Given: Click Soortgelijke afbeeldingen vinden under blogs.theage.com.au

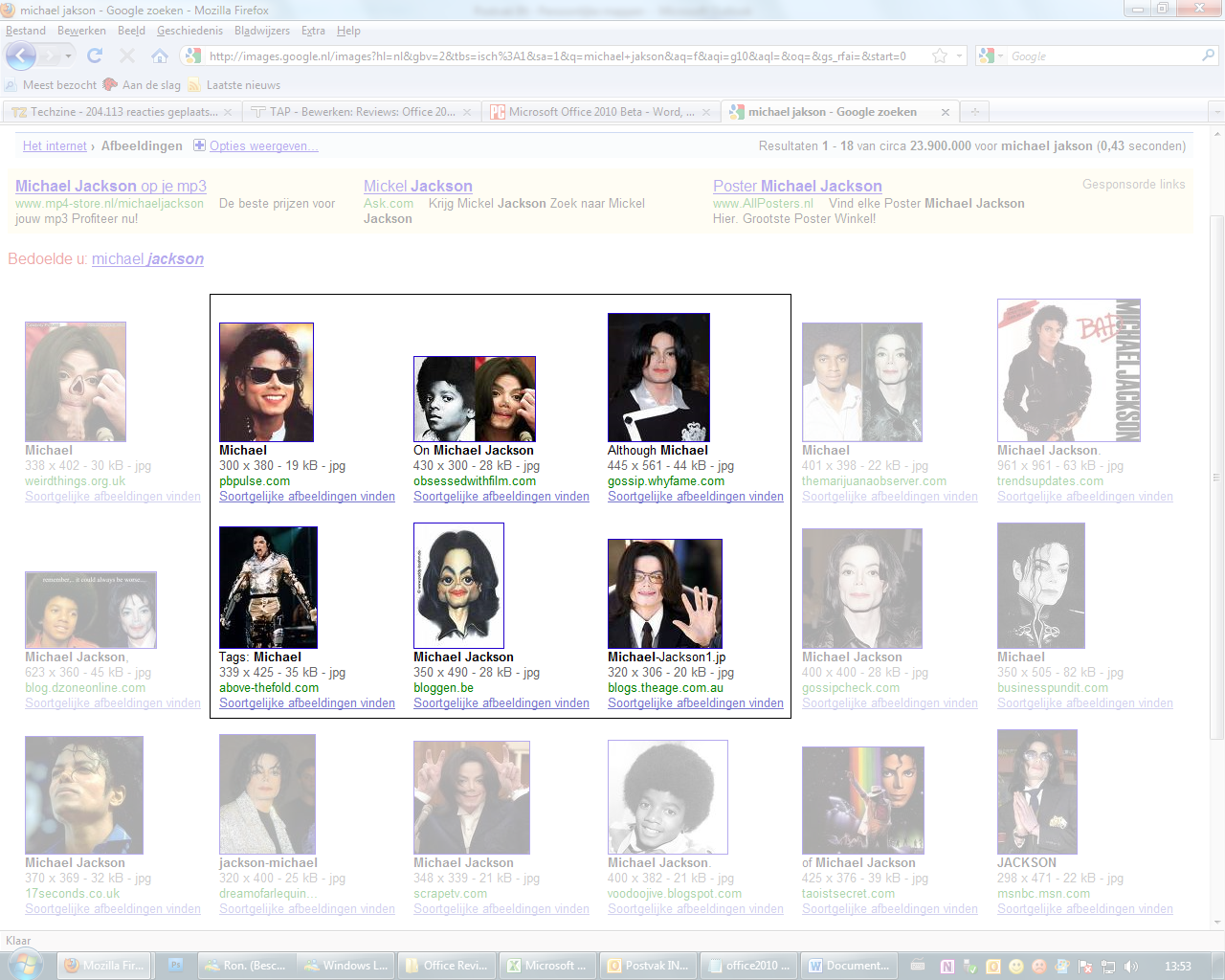Looking at the screenshot, I should tap(696, 703).
